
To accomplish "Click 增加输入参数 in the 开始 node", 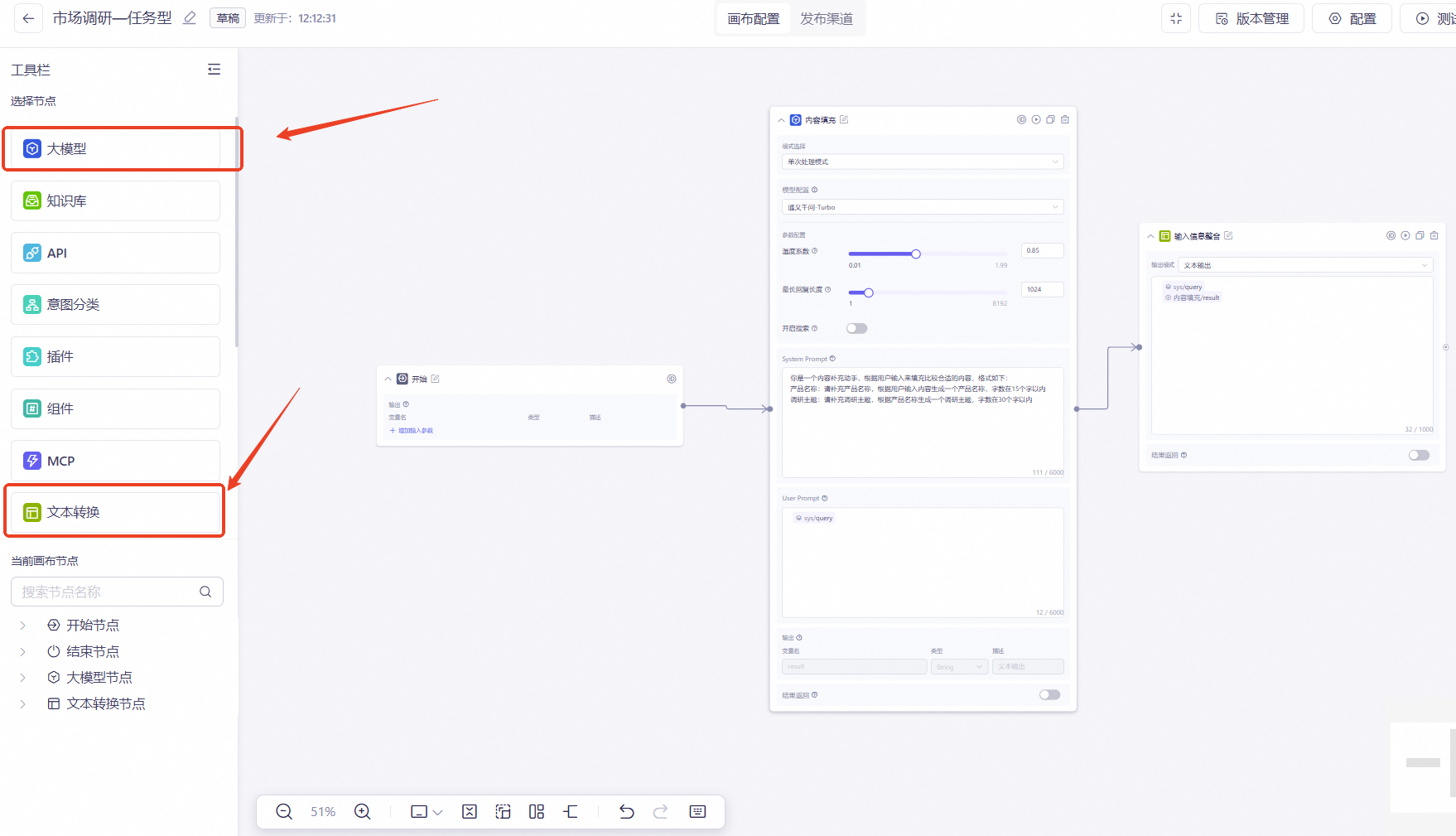I will [412, 431].
